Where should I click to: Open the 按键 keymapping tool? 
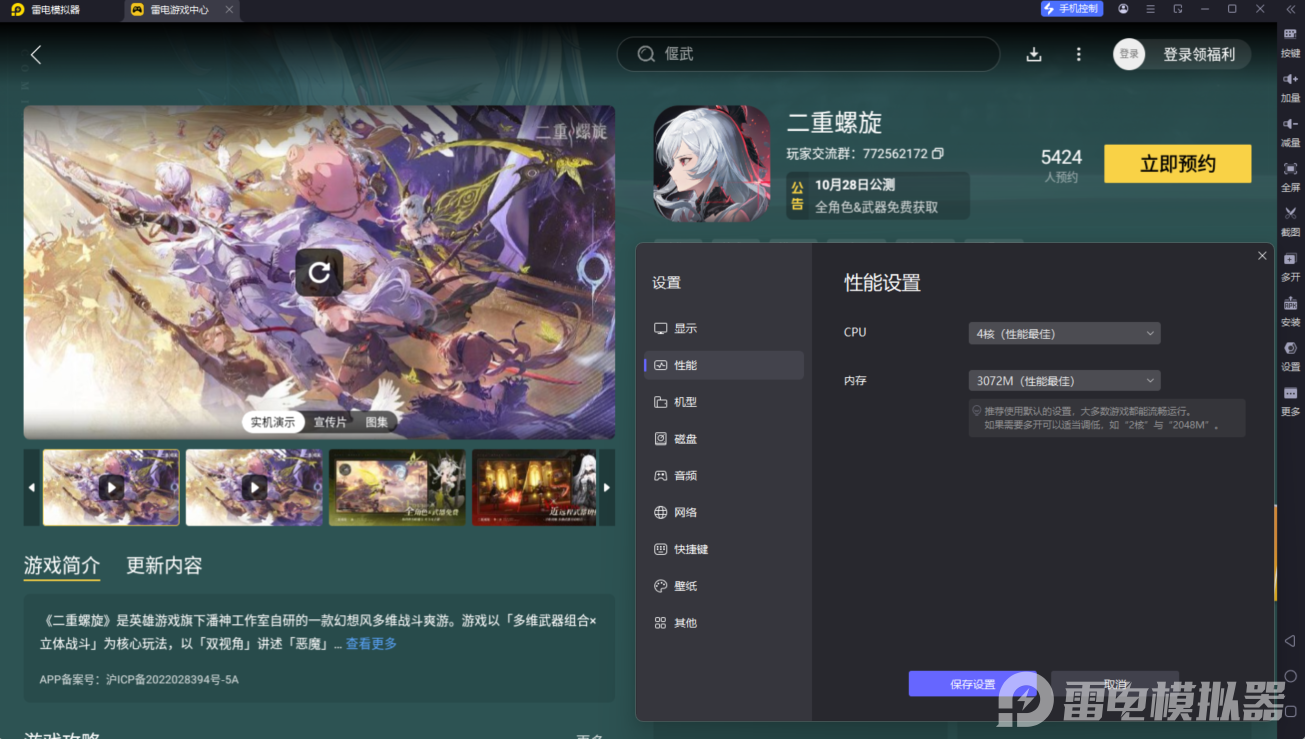1291,42
